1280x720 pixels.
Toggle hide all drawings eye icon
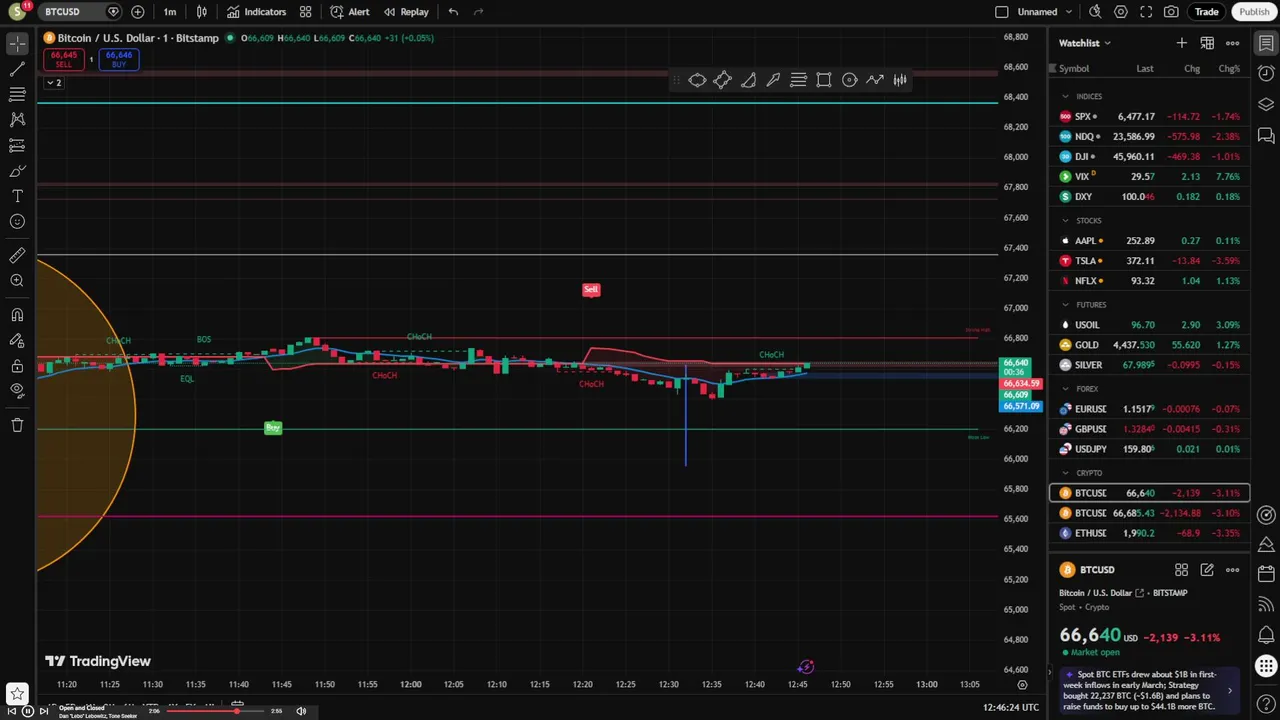coord(17,390)
